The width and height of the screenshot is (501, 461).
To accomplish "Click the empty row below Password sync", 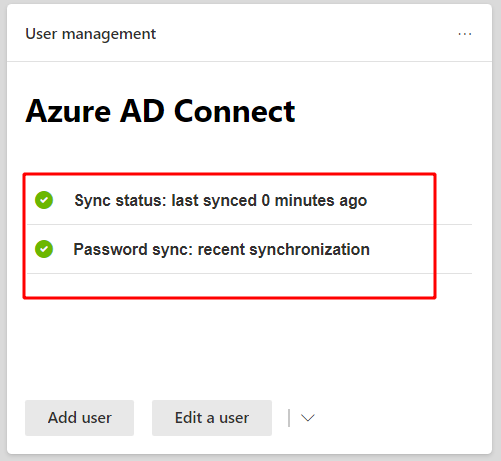I will pos(230,285).
